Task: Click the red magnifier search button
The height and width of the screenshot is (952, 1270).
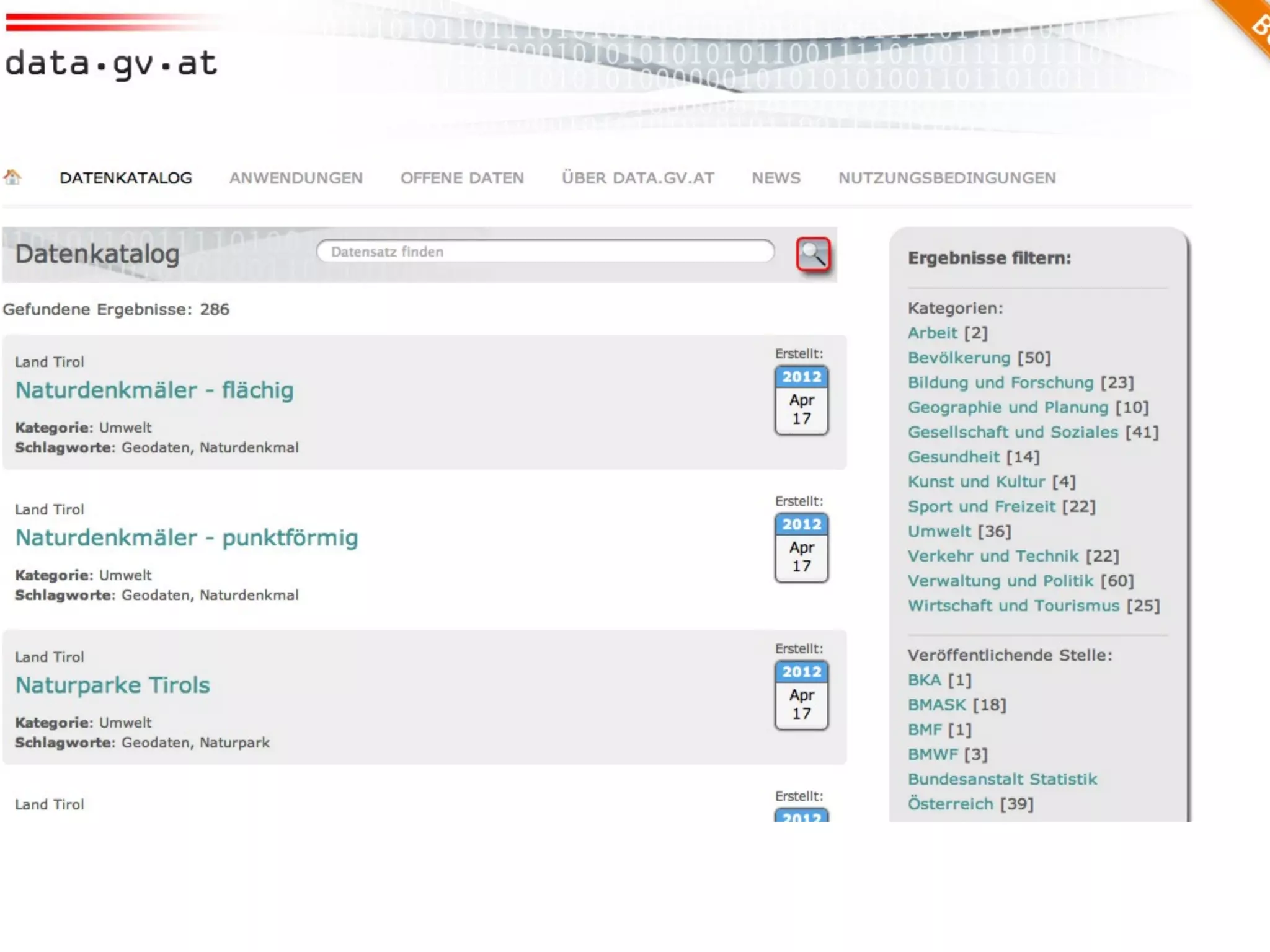Action: coord(813,254)
